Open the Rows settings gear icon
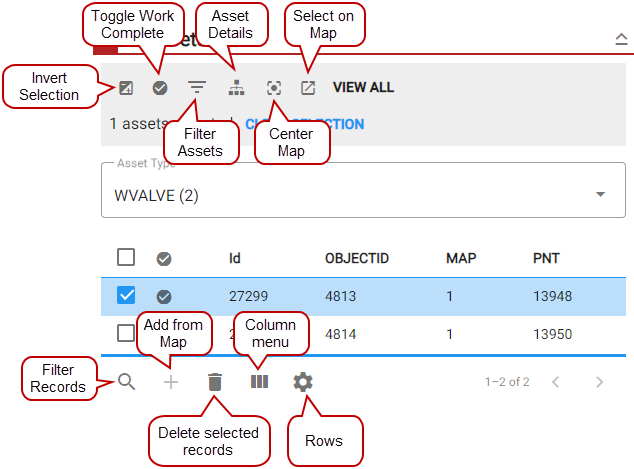The width and height of the screenshot is (634, 469). pos(303,382)
